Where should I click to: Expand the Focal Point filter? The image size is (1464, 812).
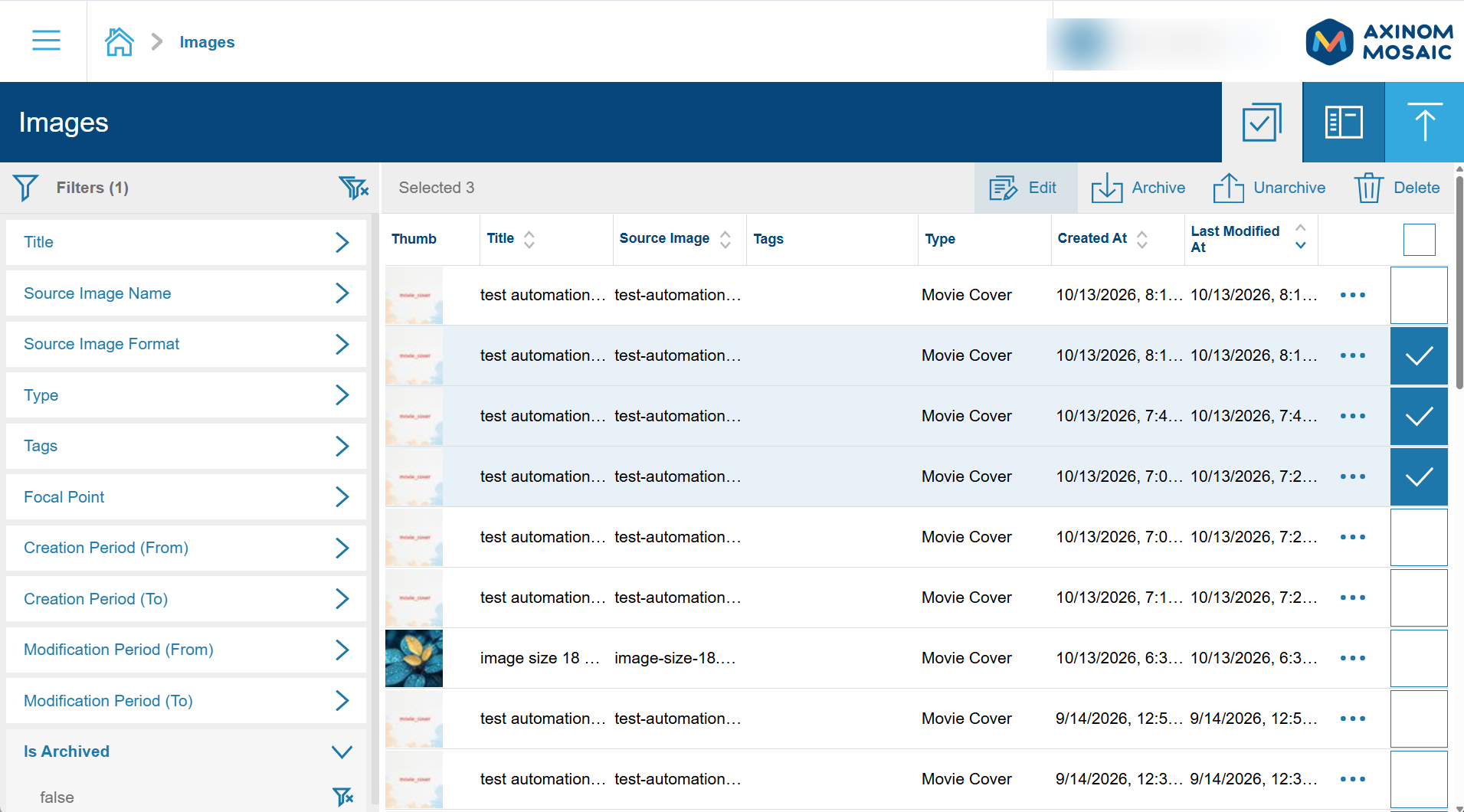click(186, 497)
